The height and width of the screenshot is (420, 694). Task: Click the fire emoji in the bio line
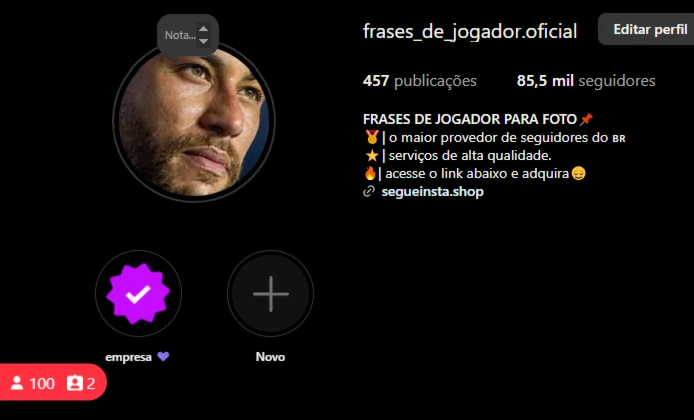point(370,173)
